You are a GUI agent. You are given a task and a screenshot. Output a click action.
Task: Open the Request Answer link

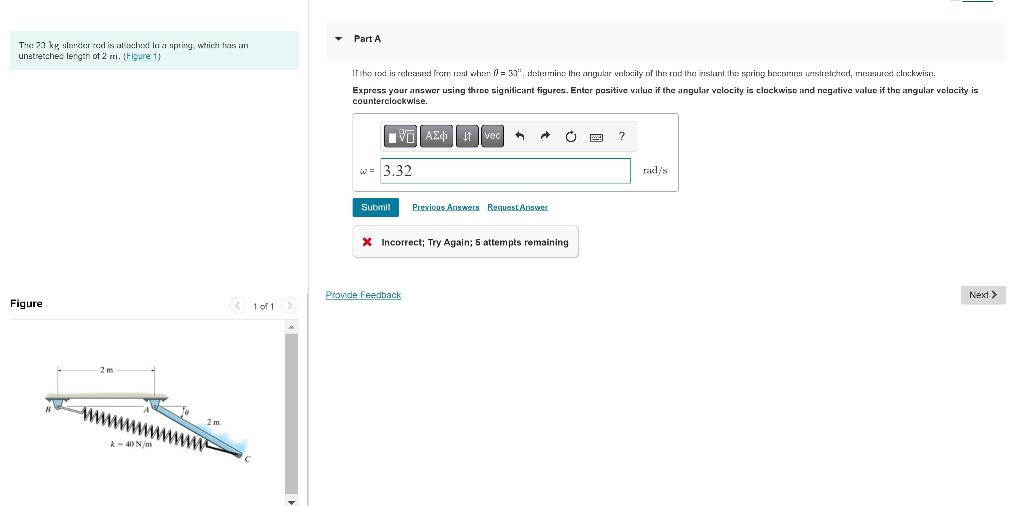517,207
